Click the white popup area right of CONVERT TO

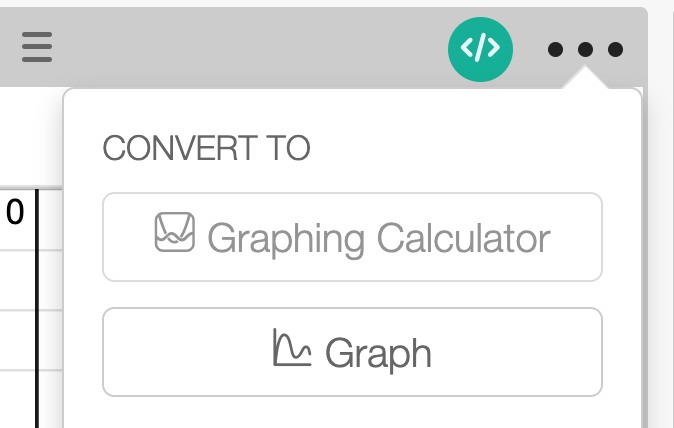470,149
